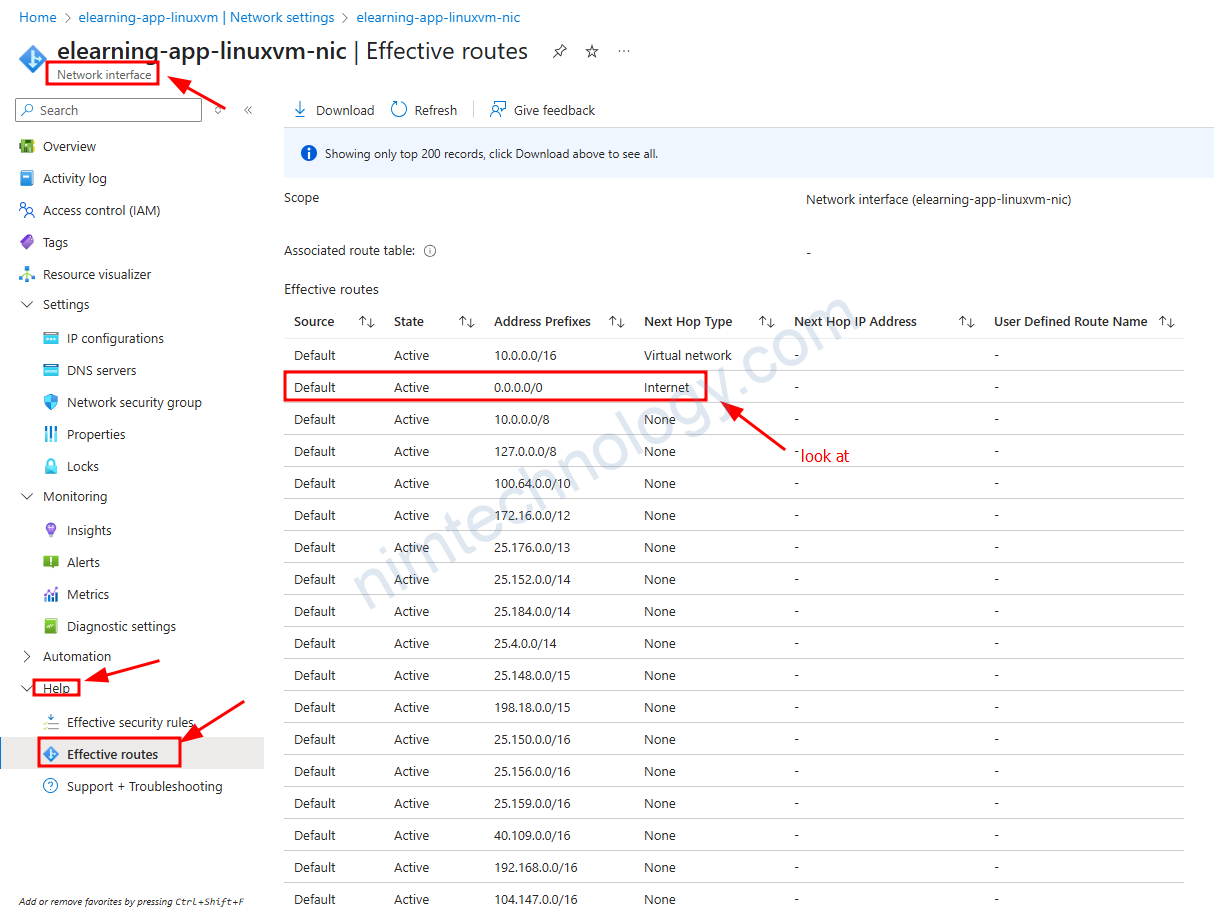Viewport: 1214px width, 908px height.
Task: Click the blue info icon in the notification banner
Action: pyautogui.click(x=309, y=154)
